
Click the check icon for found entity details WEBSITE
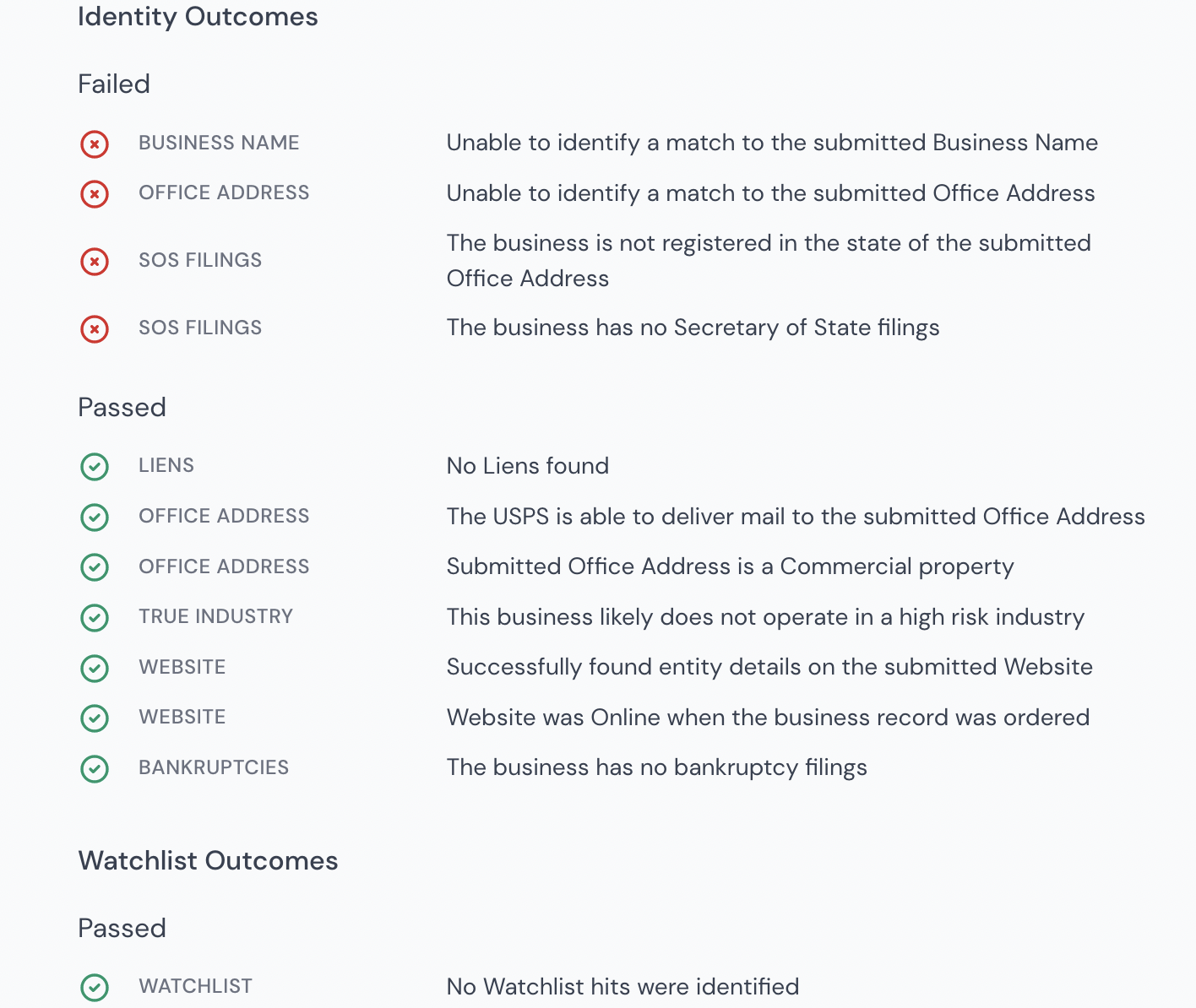point(95,669)
